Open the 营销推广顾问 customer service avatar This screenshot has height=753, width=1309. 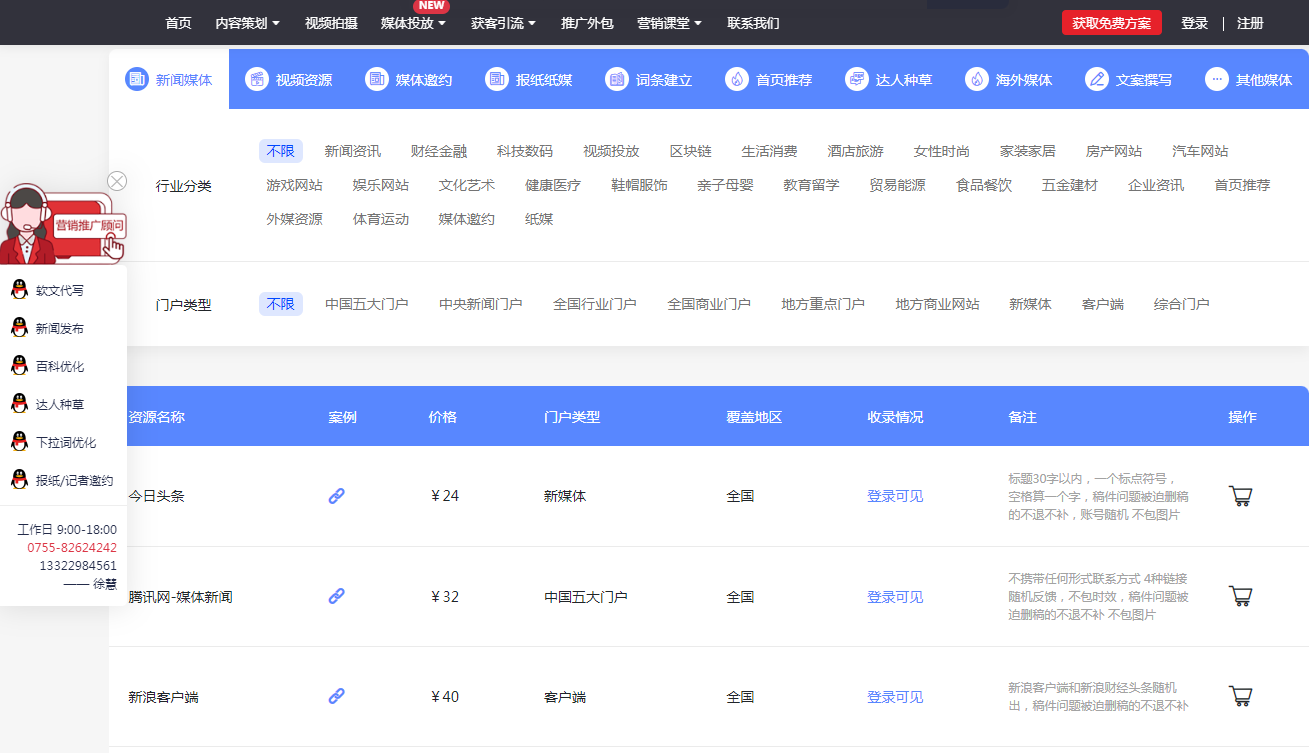(x=62, y=224)
